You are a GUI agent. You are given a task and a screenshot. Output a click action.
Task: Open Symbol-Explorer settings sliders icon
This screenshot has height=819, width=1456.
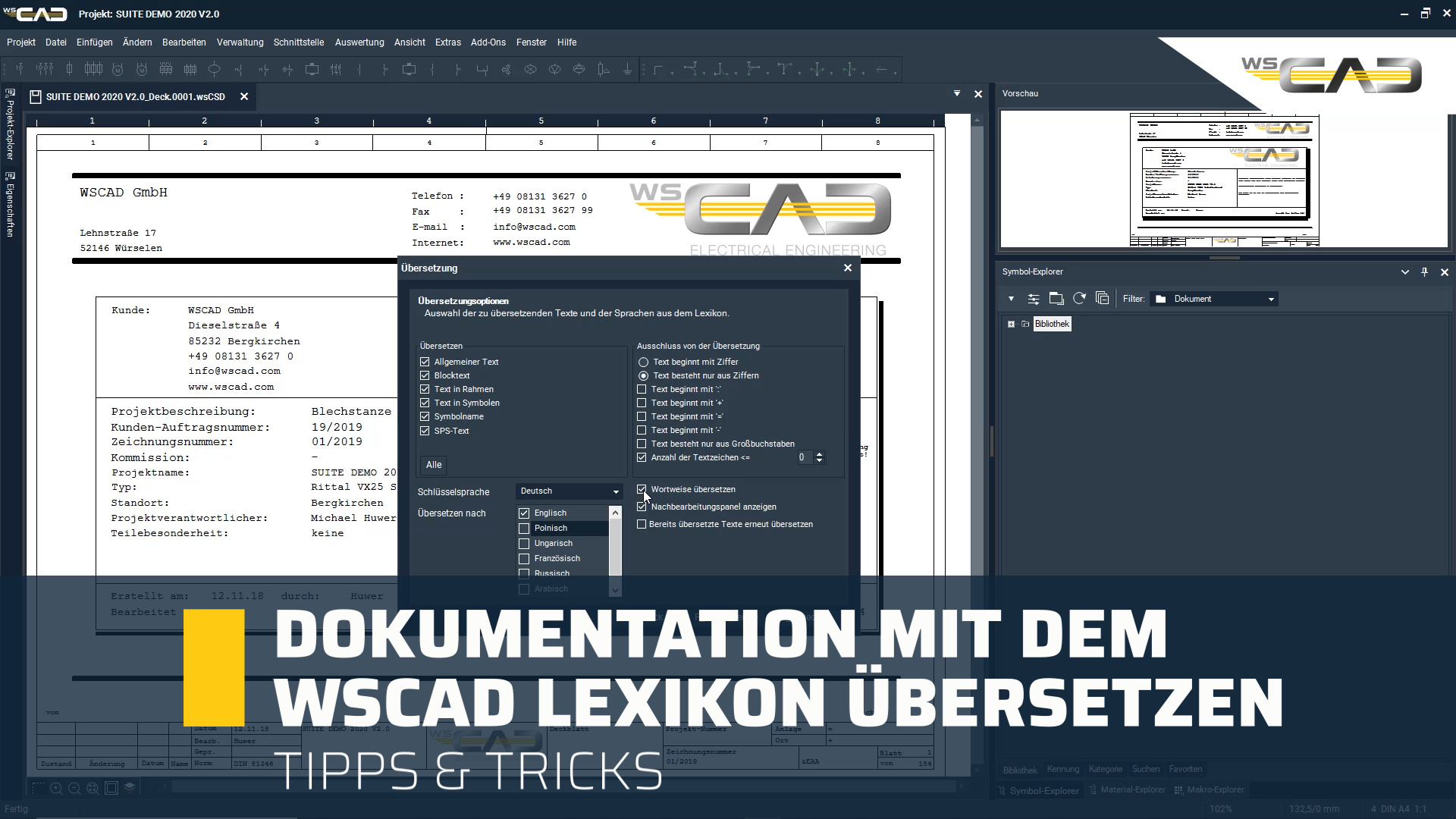[x=1033, y=299]
